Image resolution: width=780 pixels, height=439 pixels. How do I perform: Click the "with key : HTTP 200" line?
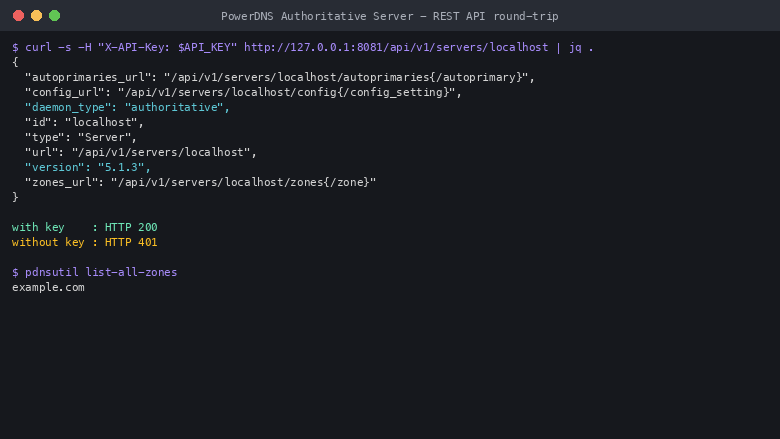click(85, 227)
